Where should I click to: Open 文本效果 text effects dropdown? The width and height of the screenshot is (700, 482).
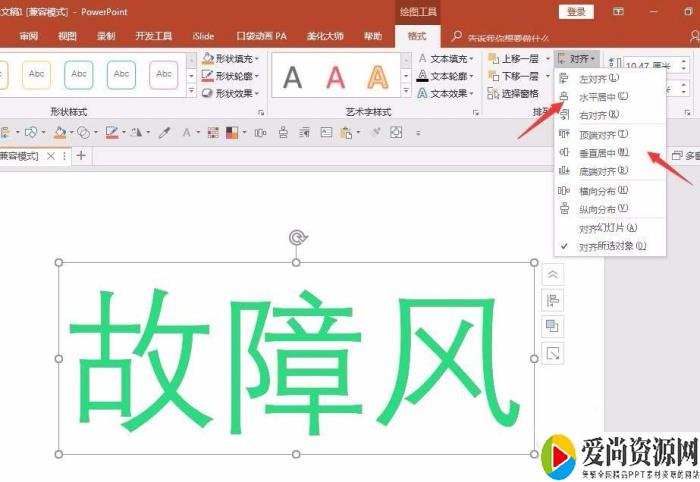(445, 93)
